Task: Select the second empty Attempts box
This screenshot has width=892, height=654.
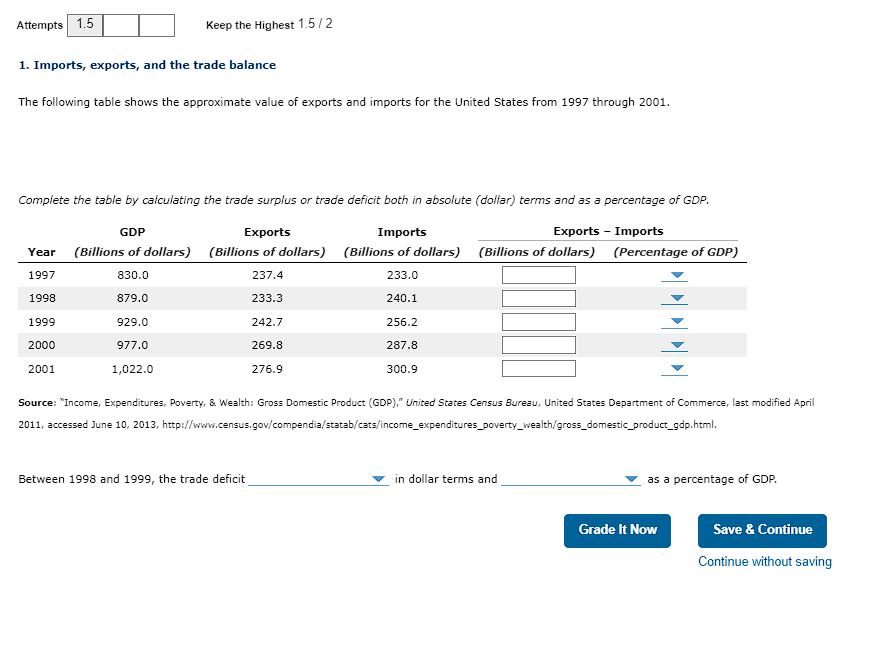Action: pyautogui.click(x=120, y=25)
